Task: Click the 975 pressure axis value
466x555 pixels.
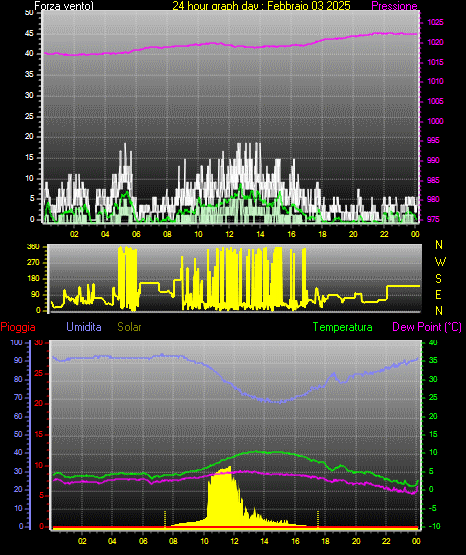Action: (433, 219)
